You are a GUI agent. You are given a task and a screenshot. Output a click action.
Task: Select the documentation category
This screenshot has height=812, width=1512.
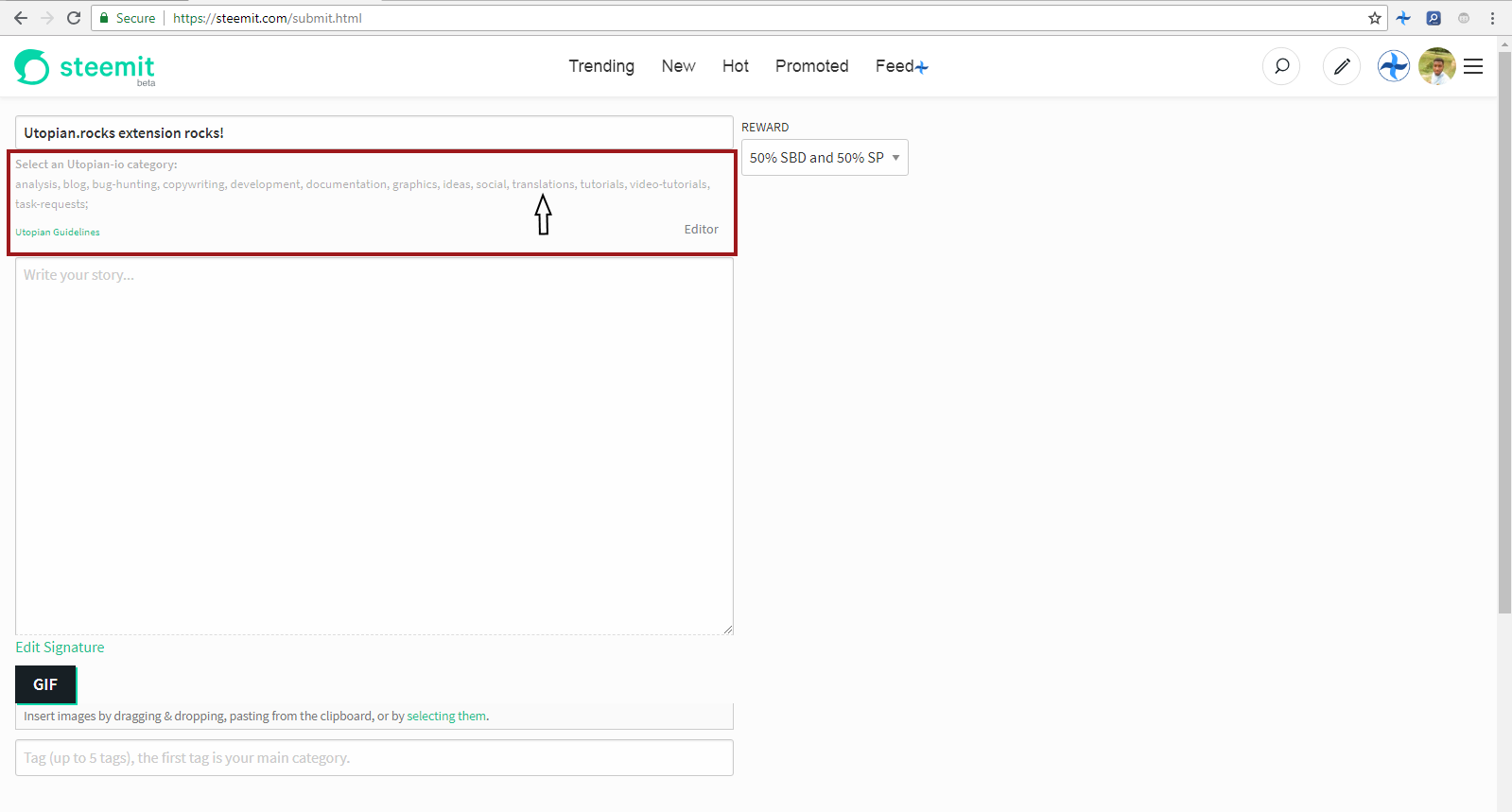[347, 184]
